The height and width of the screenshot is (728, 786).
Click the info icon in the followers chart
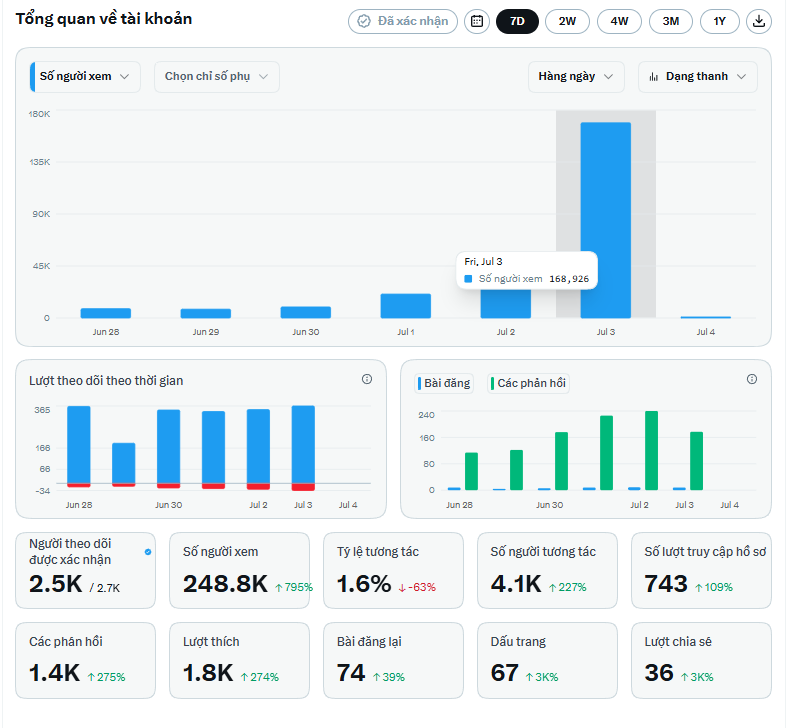pos(367,380)
